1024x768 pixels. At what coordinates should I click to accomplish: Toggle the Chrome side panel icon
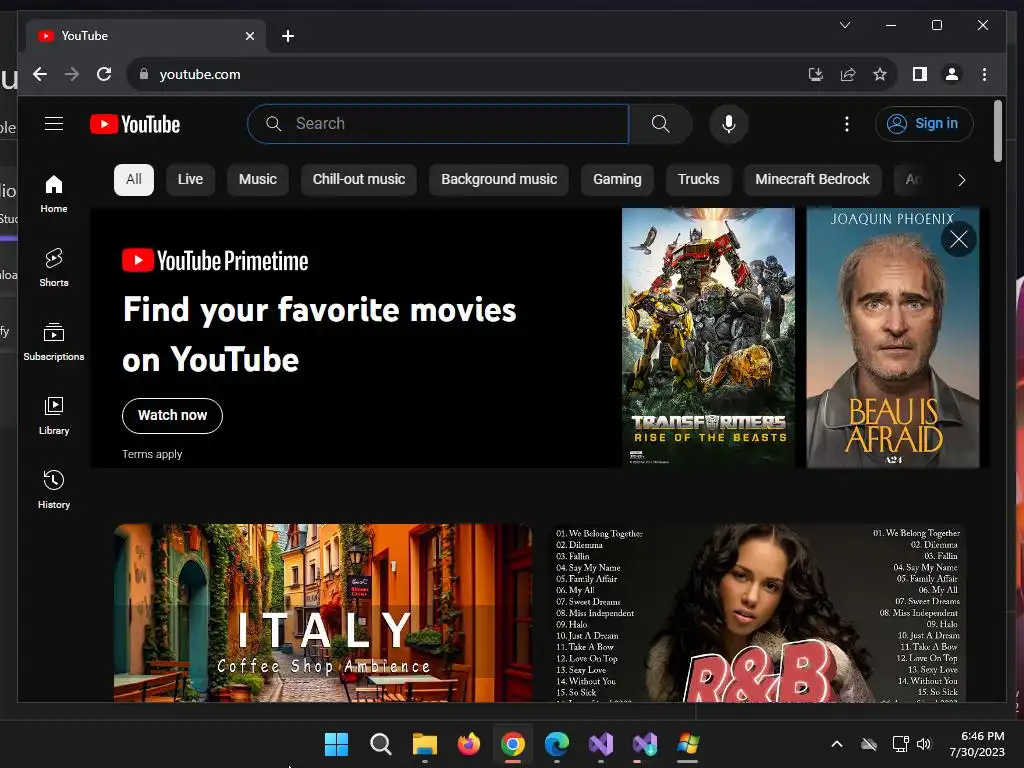tap(920, 74)
